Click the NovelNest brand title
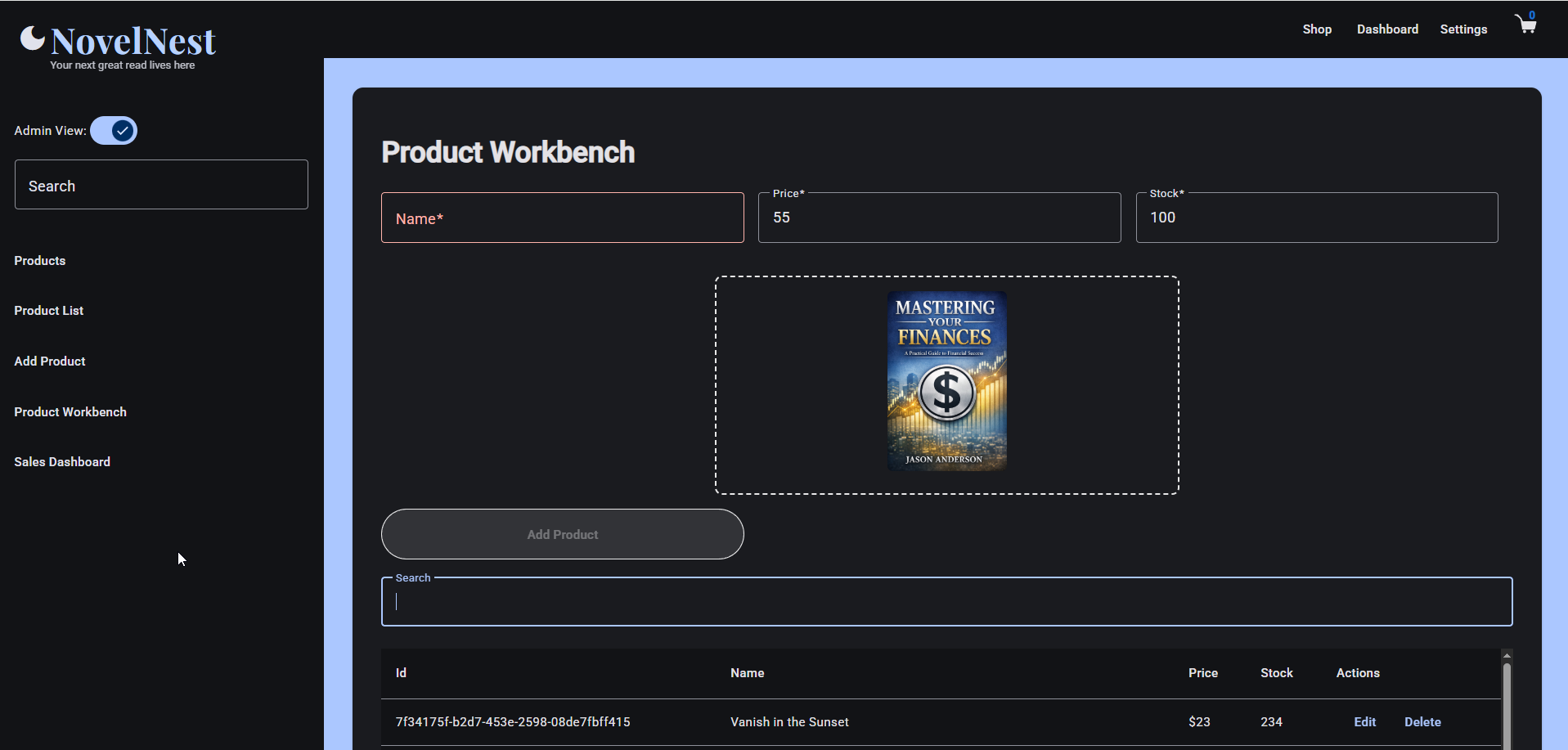 [x=133, y=41]
